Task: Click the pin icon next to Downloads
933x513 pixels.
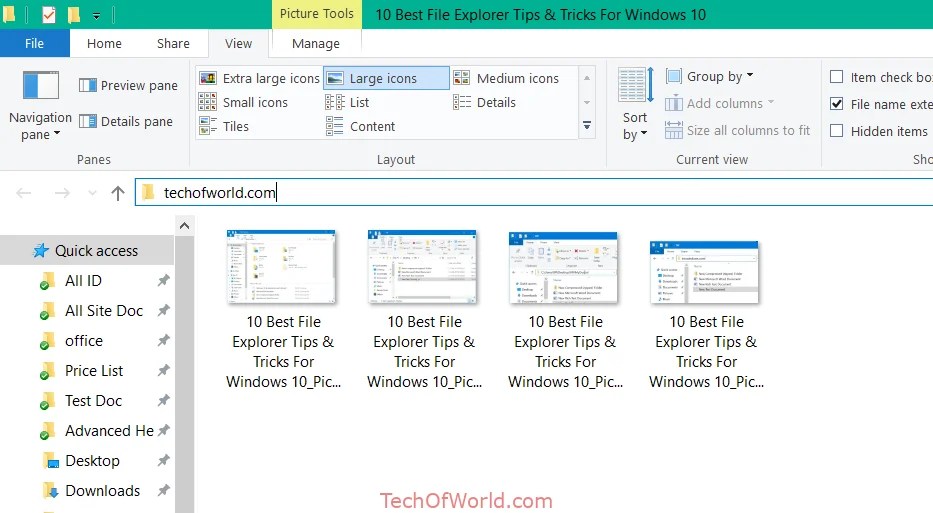Action: (x=163, y=490)
